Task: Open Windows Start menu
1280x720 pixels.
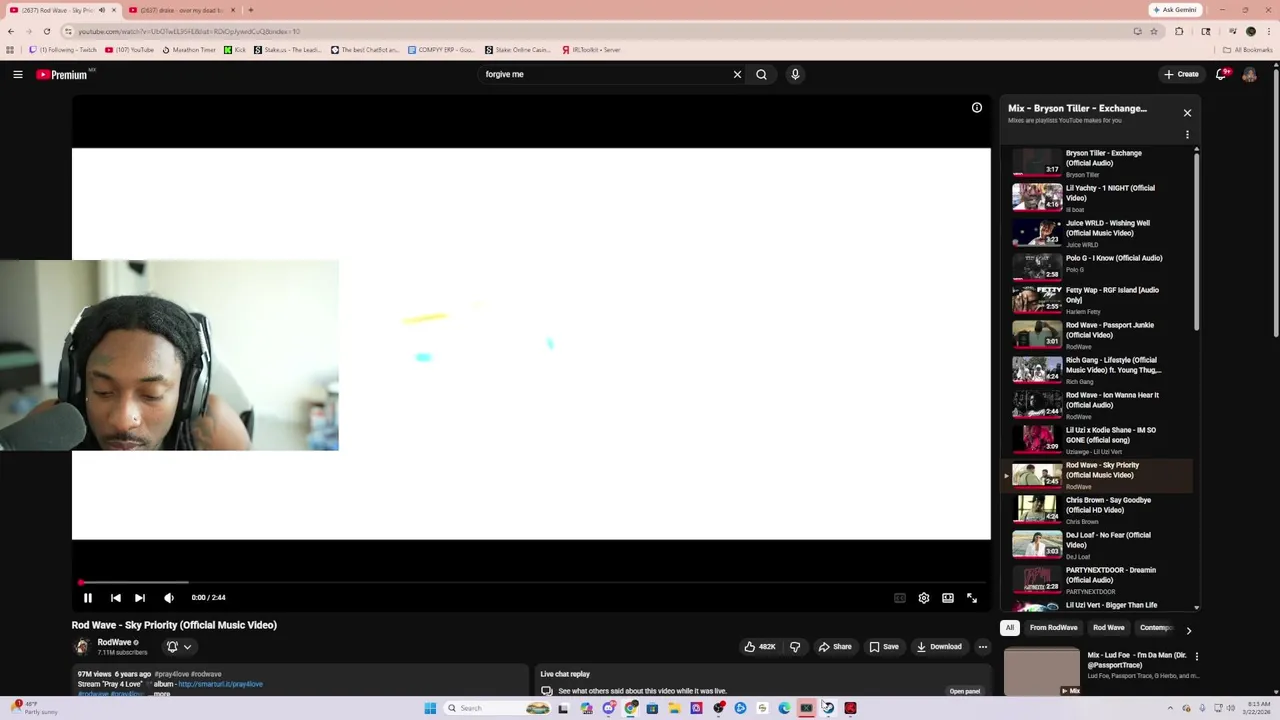Action: (430, 708)
